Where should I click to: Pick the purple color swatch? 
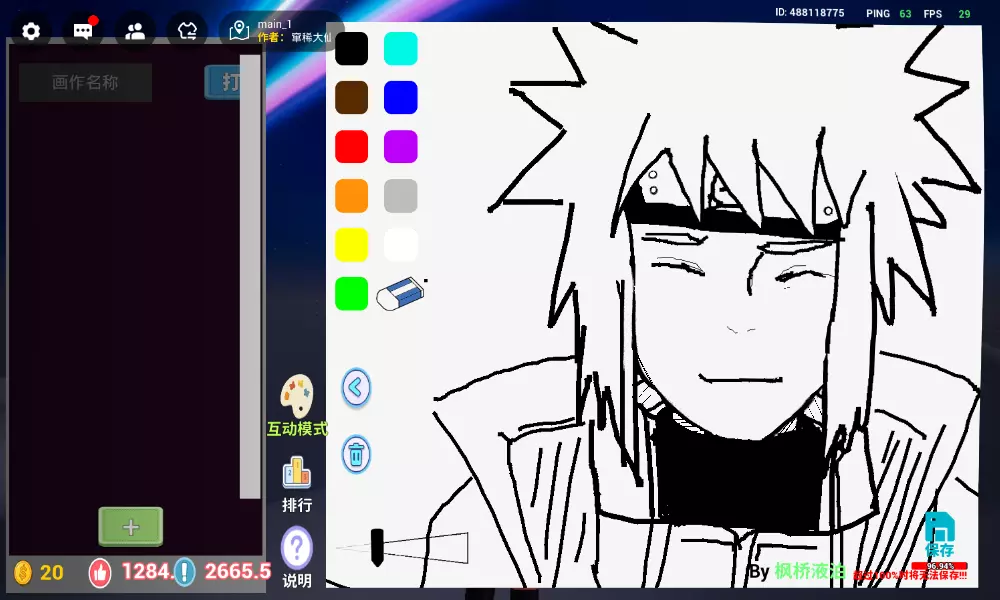tap(401, 147)
